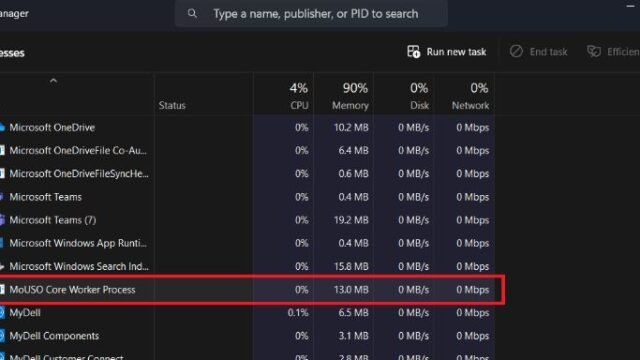Click the Efficiency mode leaf icon
Viewport: 640px width, 360px height.
tap(594, 51)
